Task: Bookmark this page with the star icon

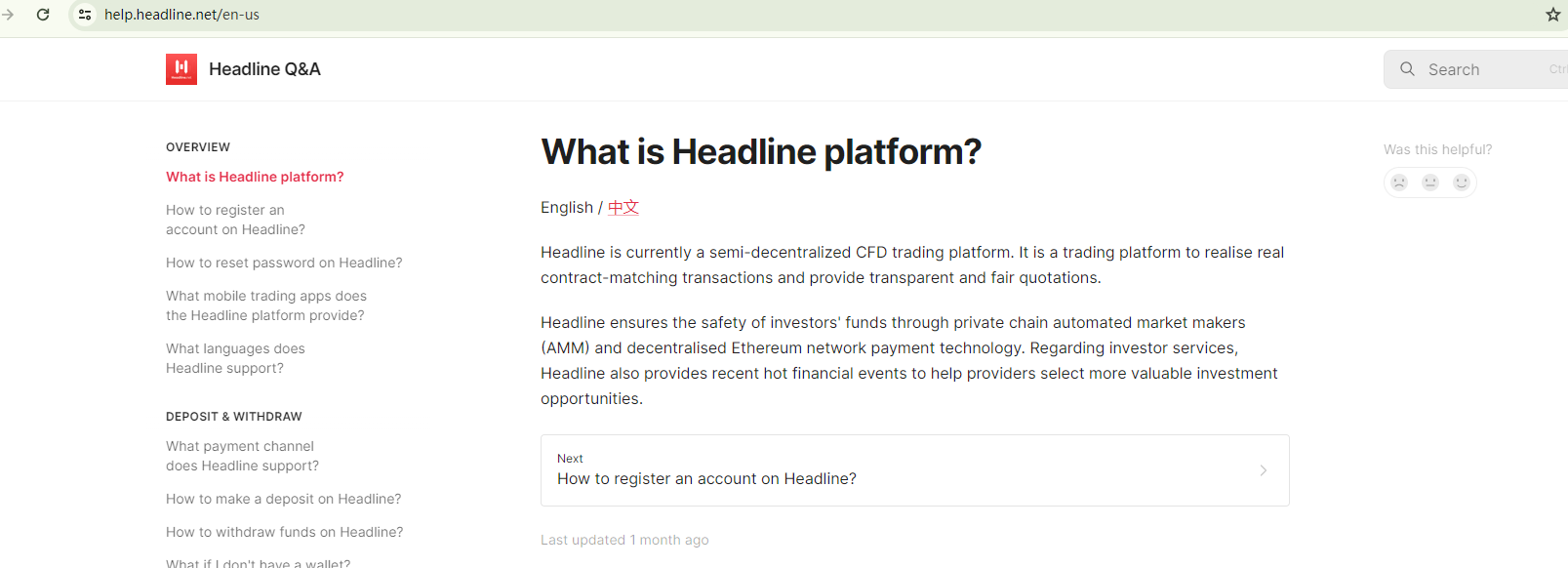Action: 1552,15
